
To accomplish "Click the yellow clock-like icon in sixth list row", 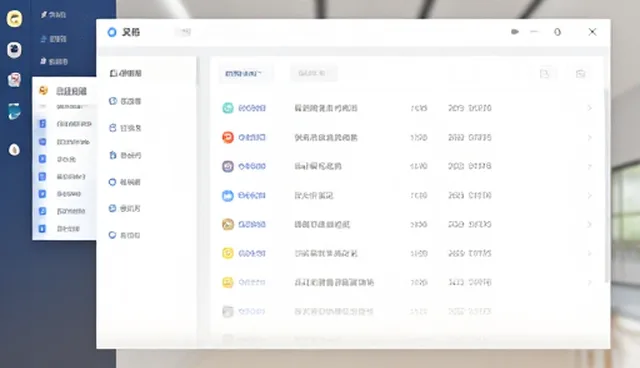I will [x=228, y=253].
